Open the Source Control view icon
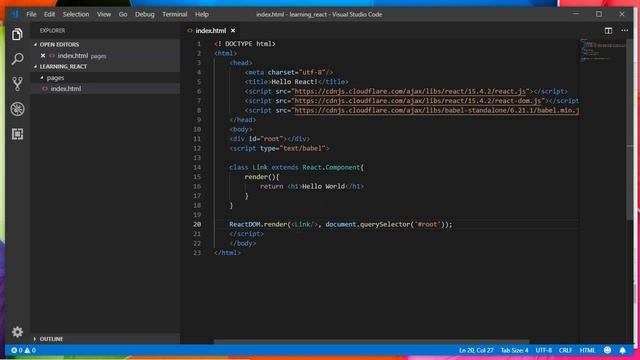The height and width of the screenshot is (360, 640). pos(17,84)
